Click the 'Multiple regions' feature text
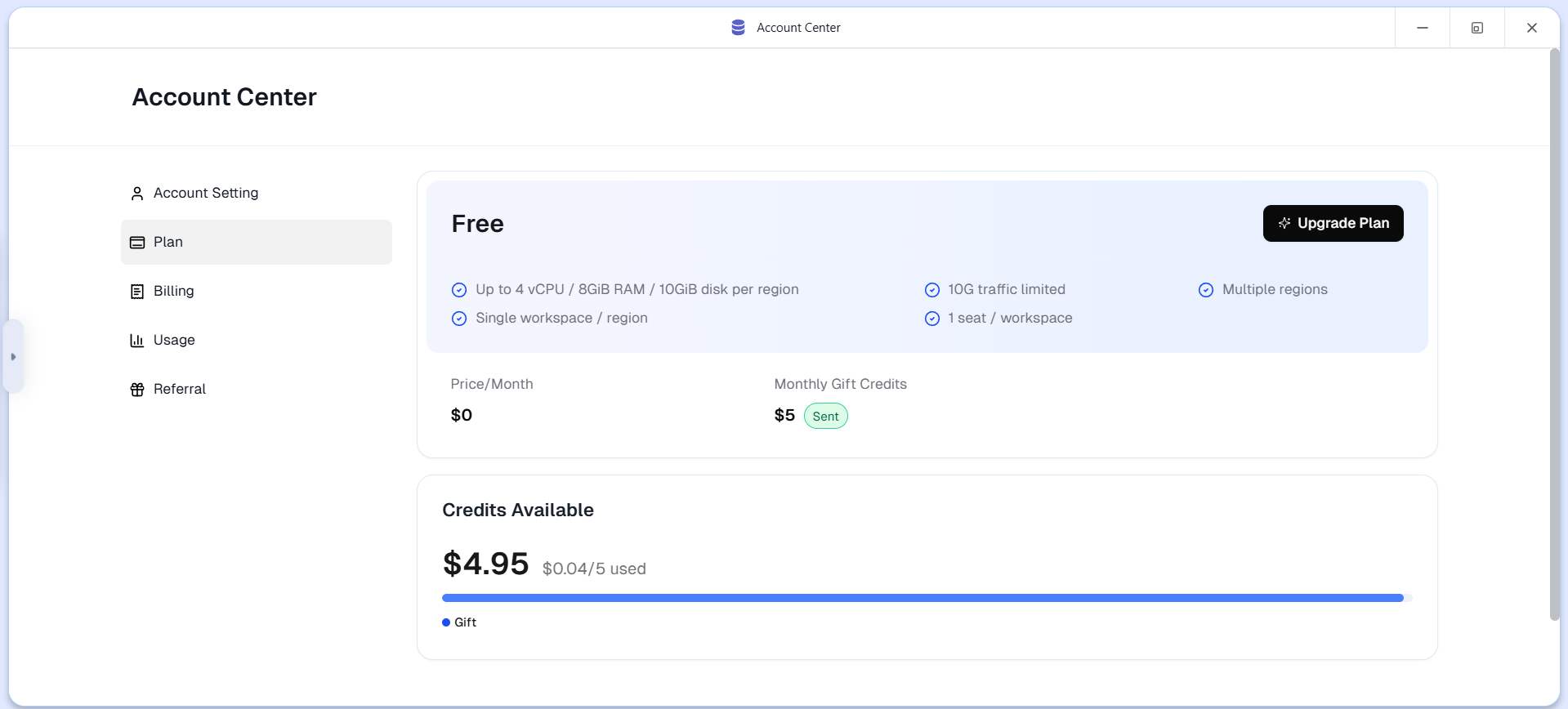1568x709 pixels. point(1275,289)
